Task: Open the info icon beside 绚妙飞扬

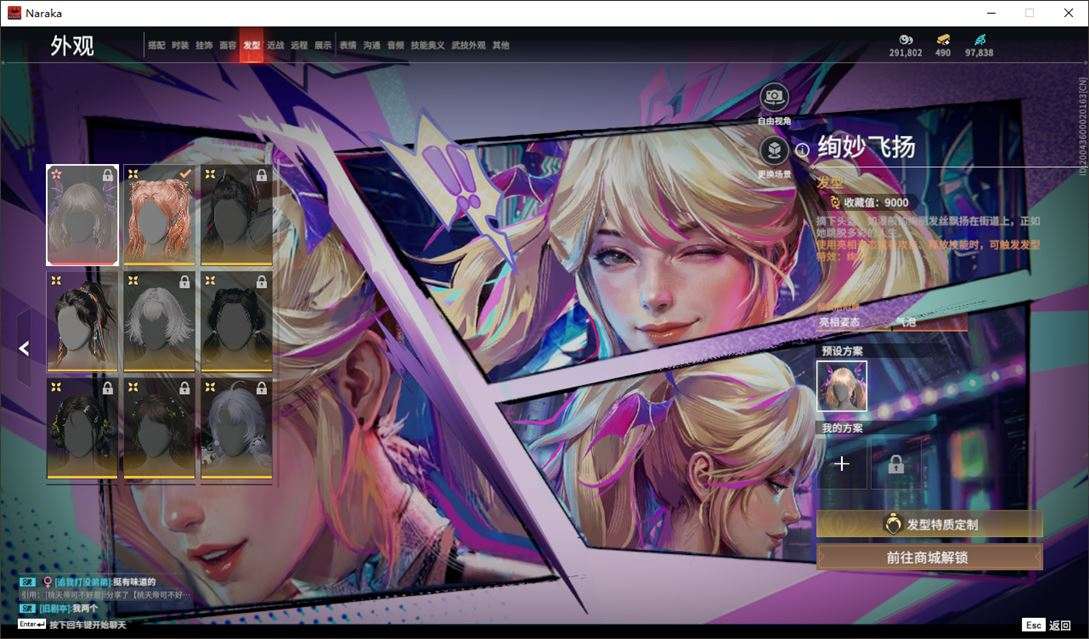Action: 802,150
